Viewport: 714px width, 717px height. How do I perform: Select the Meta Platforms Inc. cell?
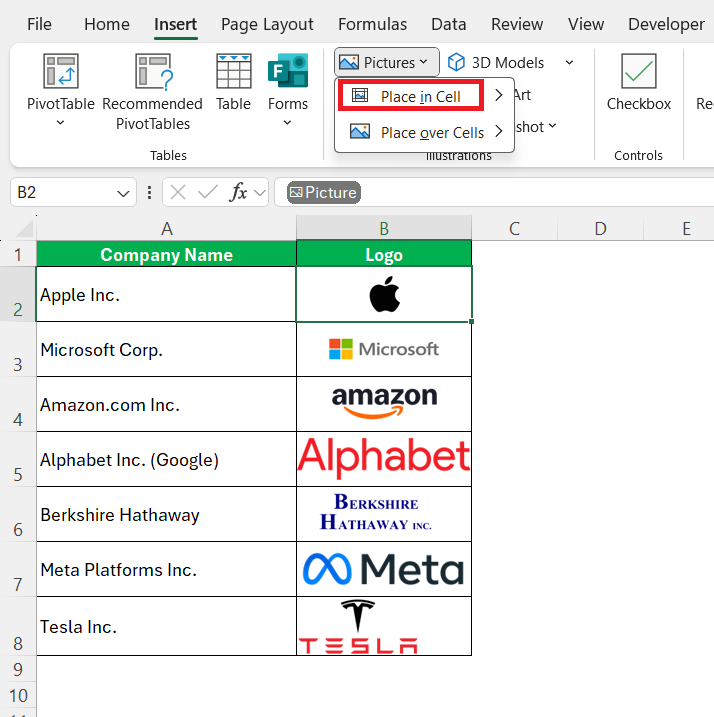click(x=166, y=569)
